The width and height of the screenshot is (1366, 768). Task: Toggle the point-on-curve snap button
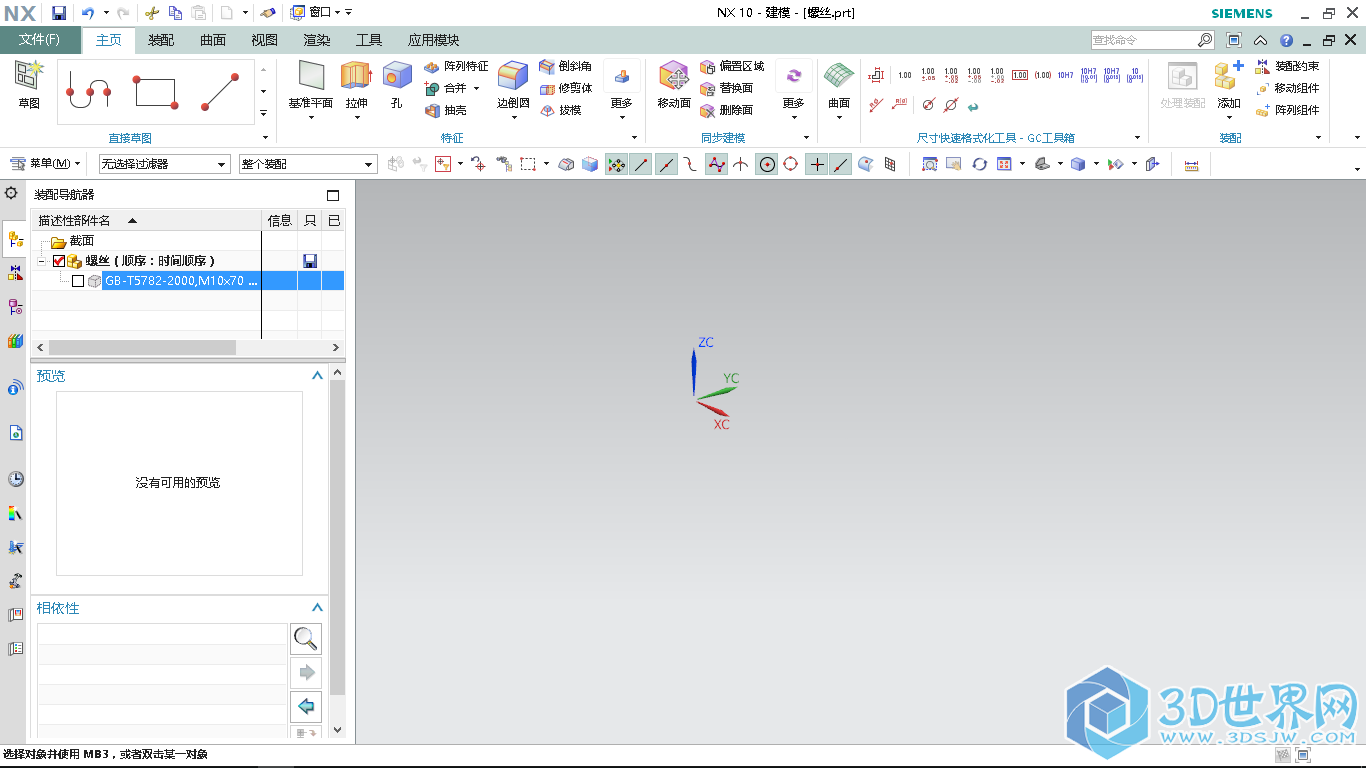(x=841, y=164)
